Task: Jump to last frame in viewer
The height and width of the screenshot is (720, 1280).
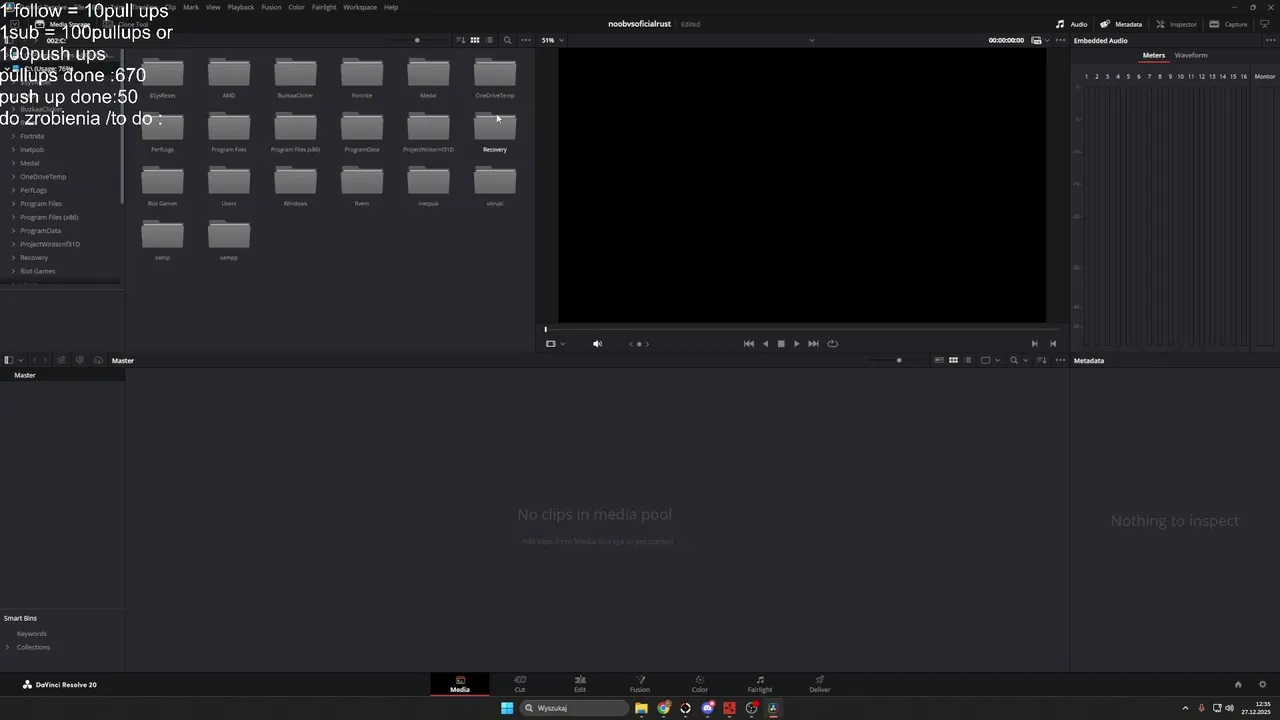Action: point(813,343)
